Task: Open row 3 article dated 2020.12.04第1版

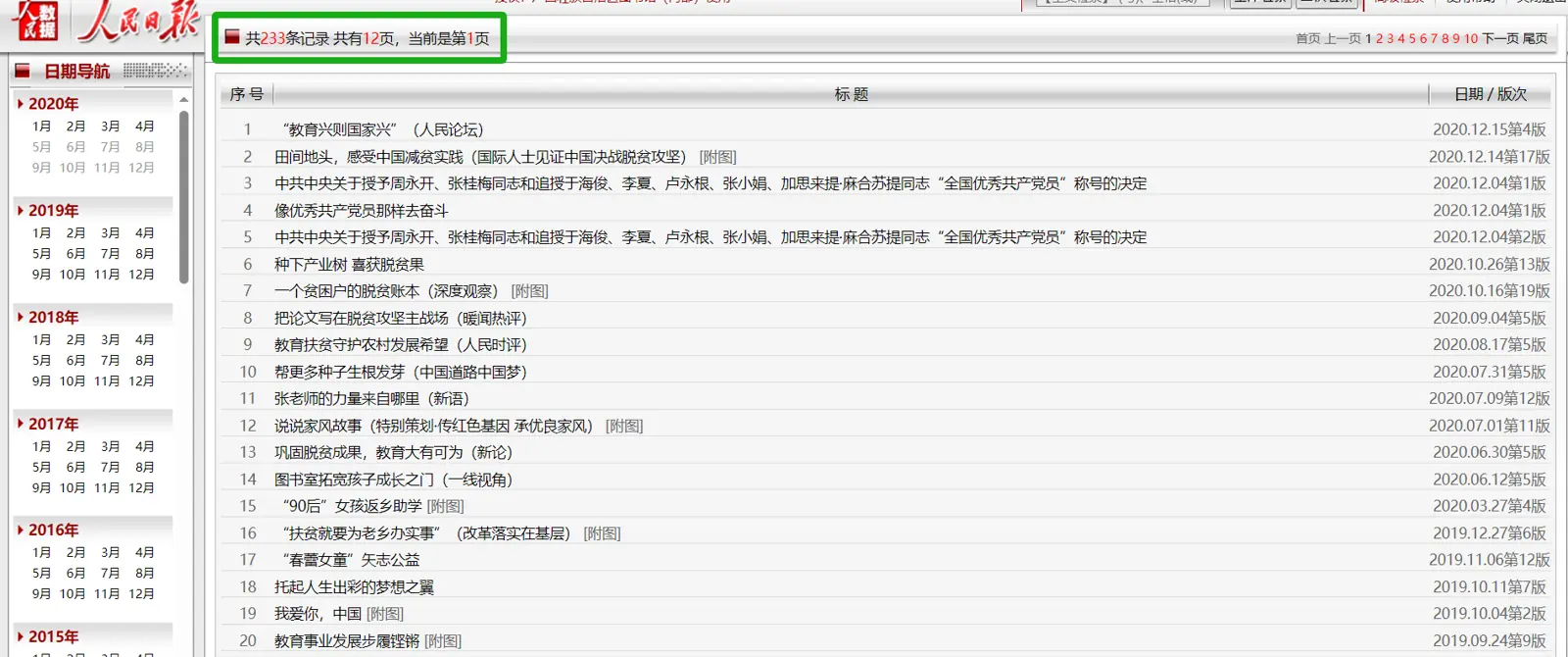Action: 710,183
